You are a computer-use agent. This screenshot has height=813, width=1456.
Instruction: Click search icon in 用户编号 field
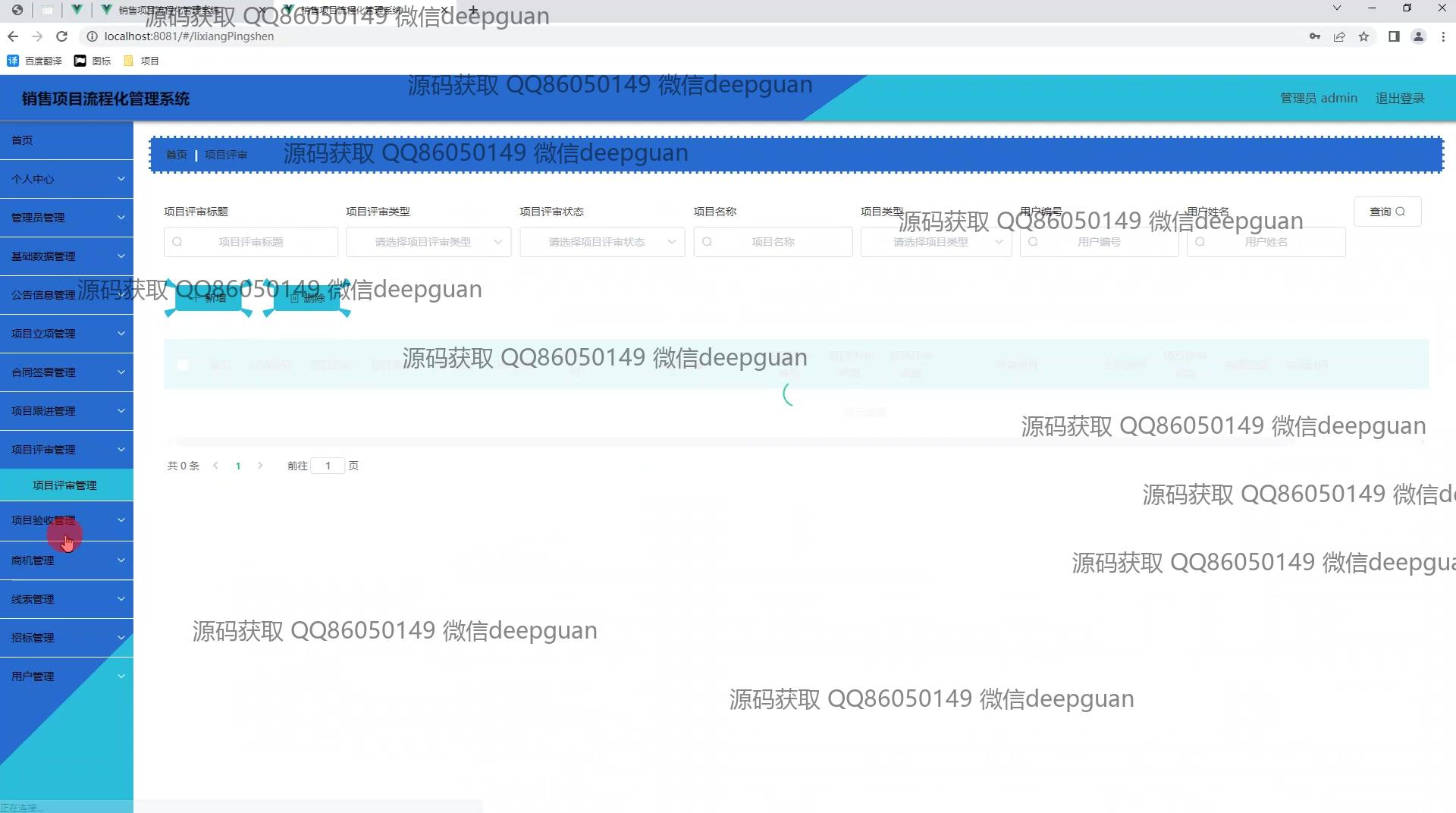click(1033, 242)
